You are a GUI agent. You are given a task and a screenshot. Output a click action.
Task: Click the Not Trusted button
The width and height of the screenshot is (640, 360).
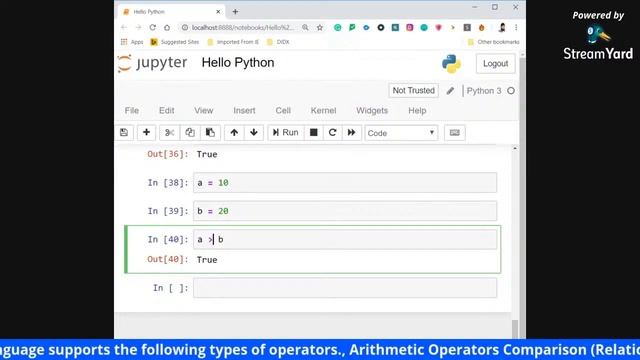coord(413,91)
